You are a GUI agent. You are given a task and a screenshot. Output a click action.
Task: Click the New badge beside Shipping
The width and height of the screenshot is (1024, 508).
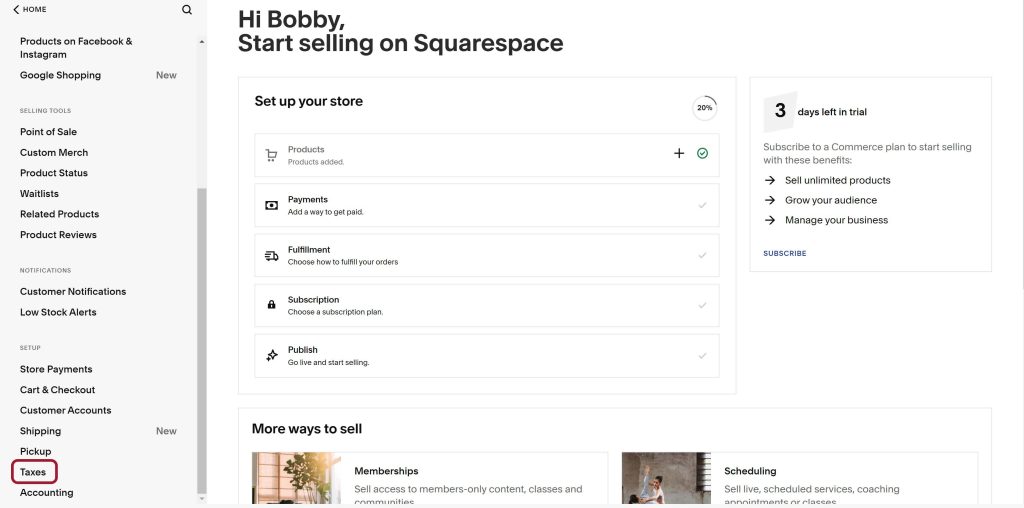coord(166,431)
